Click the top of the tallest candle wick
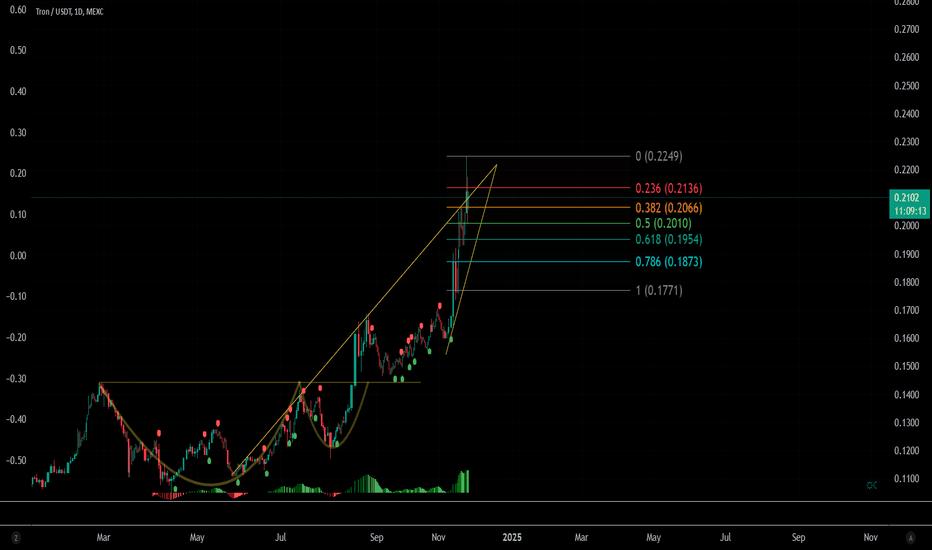The height and width of the screenshot is (550, 932). pos(466,157)
